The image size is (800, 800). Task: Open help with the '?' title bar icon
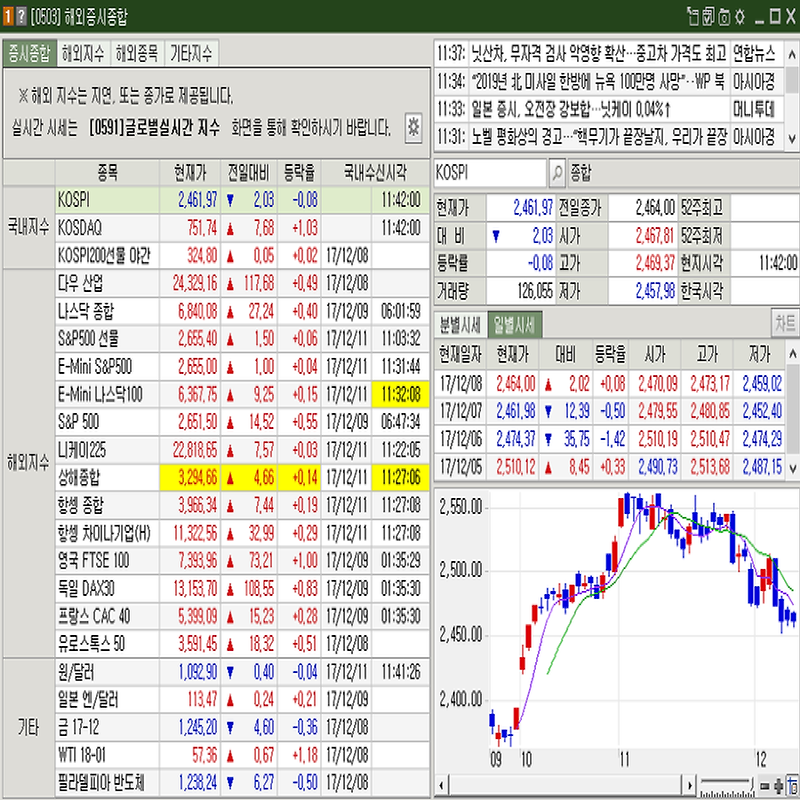click(x=20, y=16)
